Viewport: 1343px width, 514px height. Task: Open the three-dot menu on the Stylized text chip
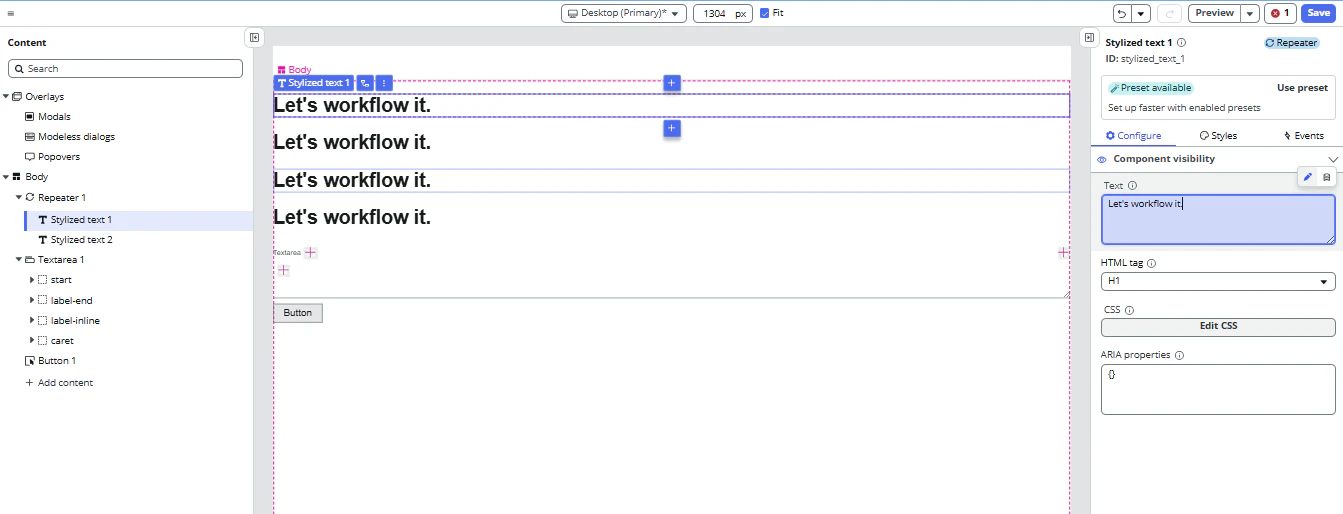coord(384,83)
